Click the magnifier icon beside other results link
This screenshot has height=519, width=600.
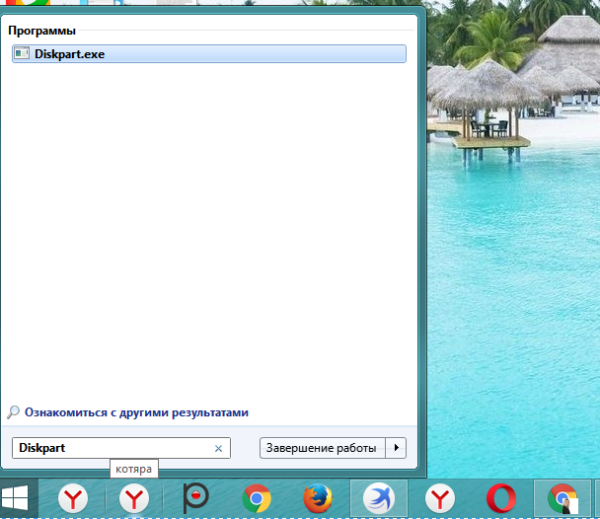[x=13, y=412]
